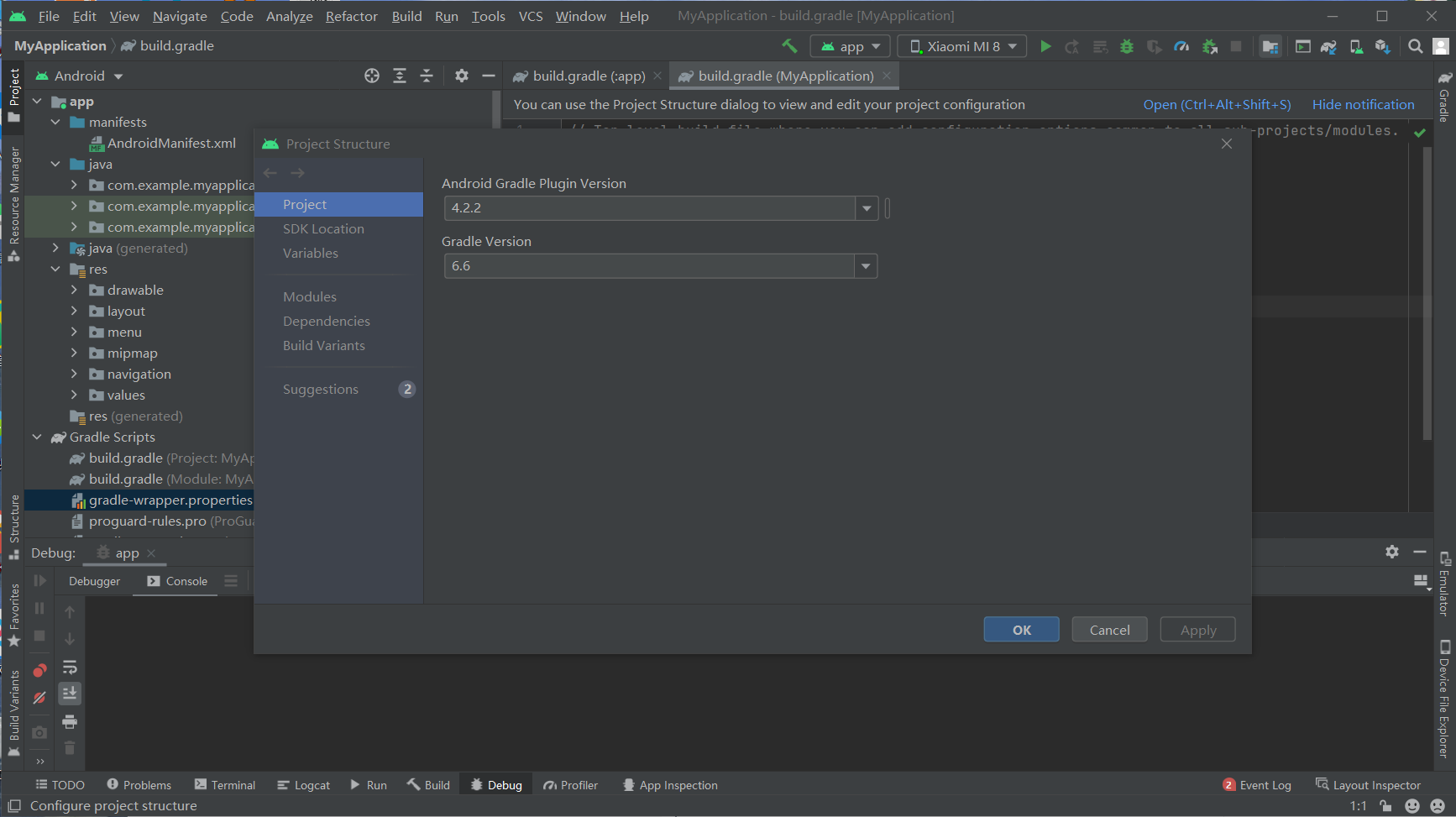Click the Gradle Plugin Version 4.2.2 field
This screenshot has width=1456, height=817.
click(650, 208)
